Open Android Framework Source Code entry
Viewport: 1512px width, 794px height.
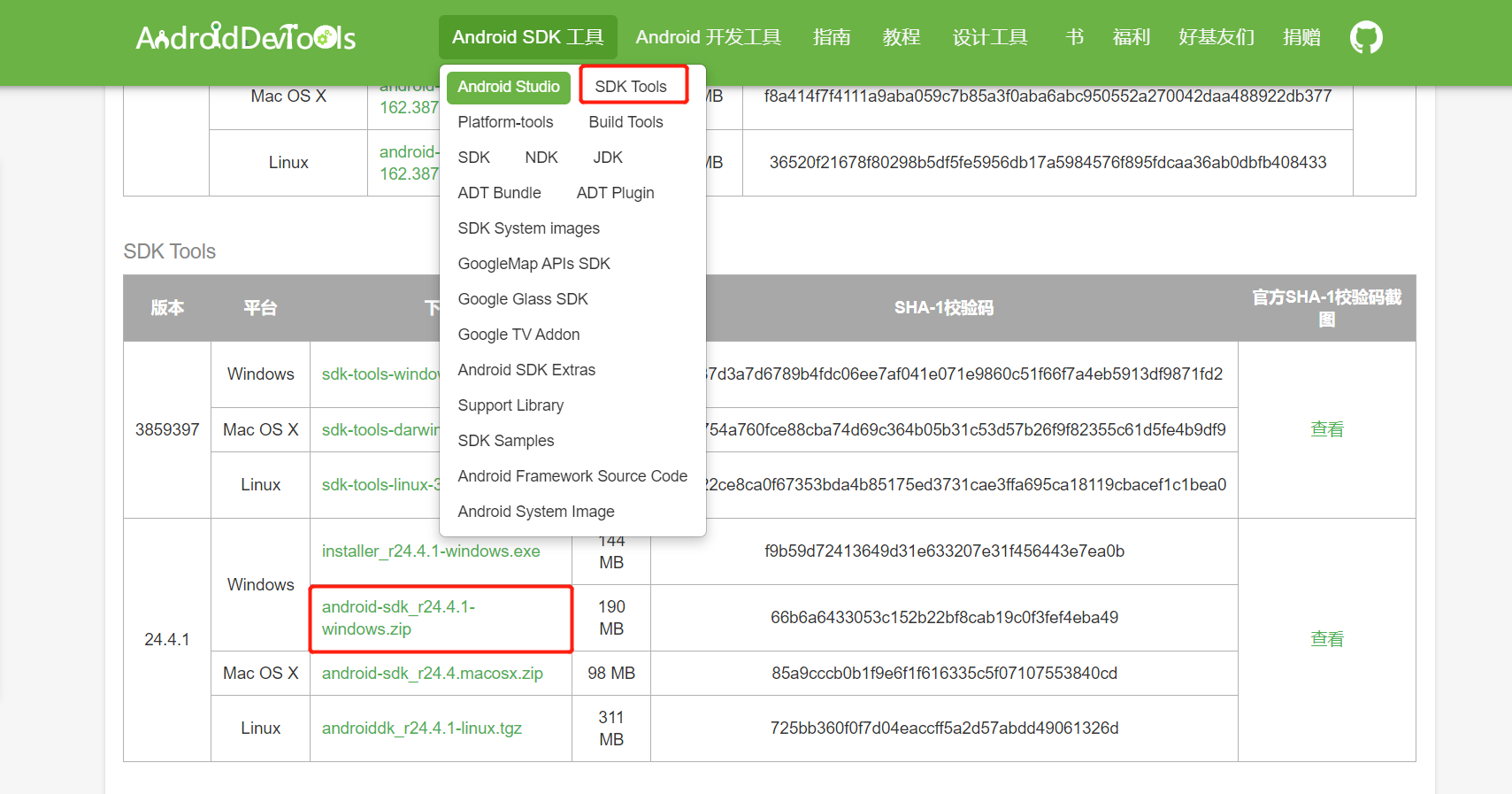572,476
